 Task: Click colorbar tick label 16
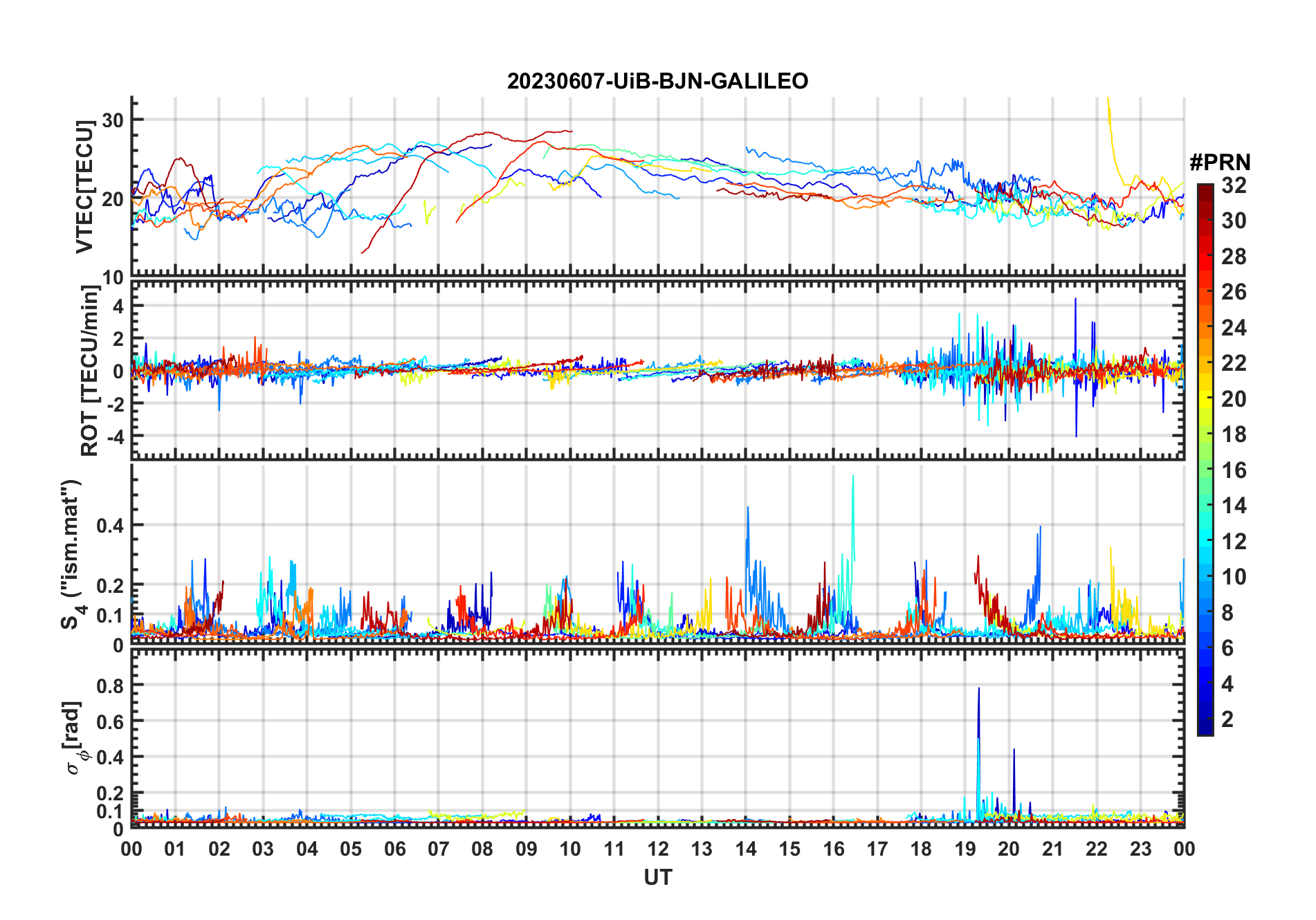point(1234,470)
